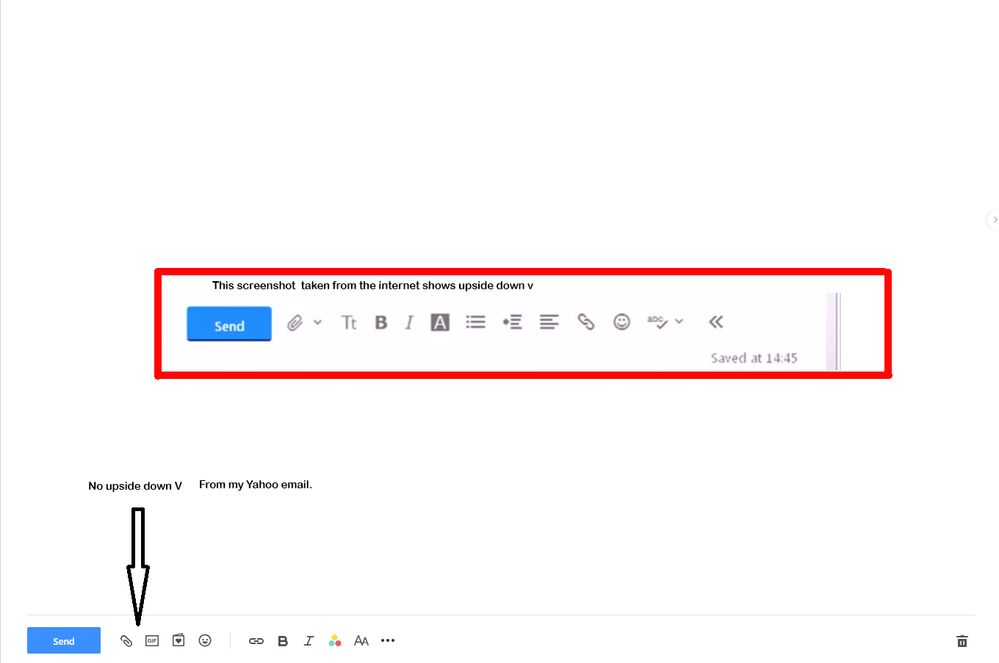
Task: Click the Tt font style icon
Action: click(x=349, y=322)
